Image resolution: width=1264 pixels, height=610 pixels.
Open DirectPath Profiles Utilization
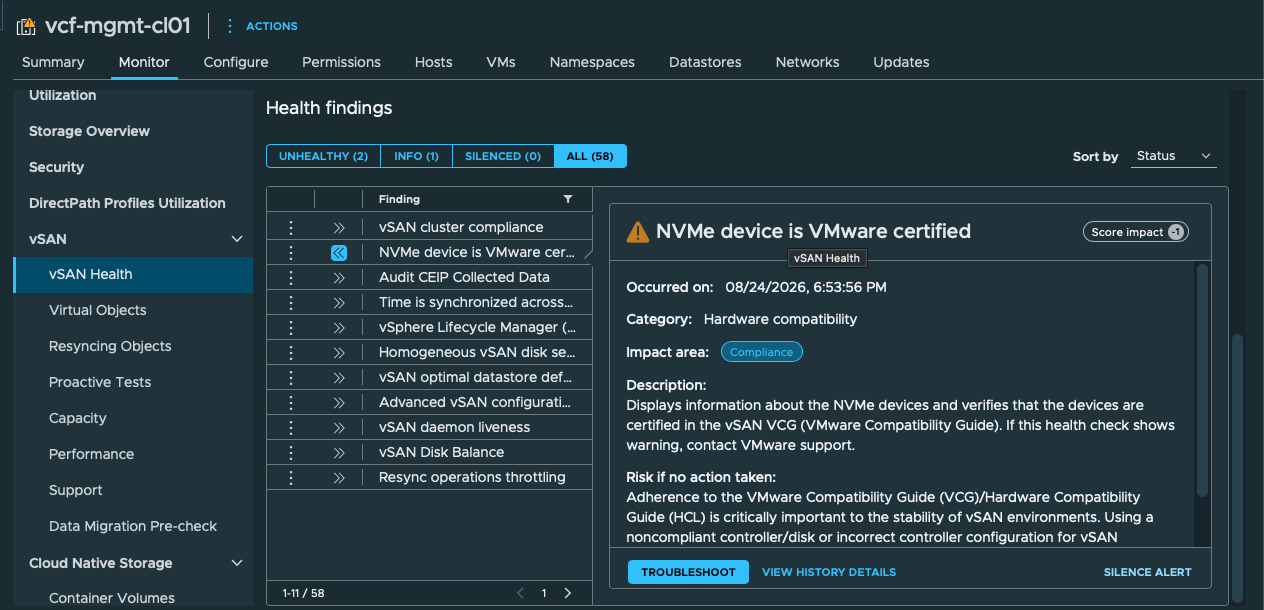tap(127, 203)
